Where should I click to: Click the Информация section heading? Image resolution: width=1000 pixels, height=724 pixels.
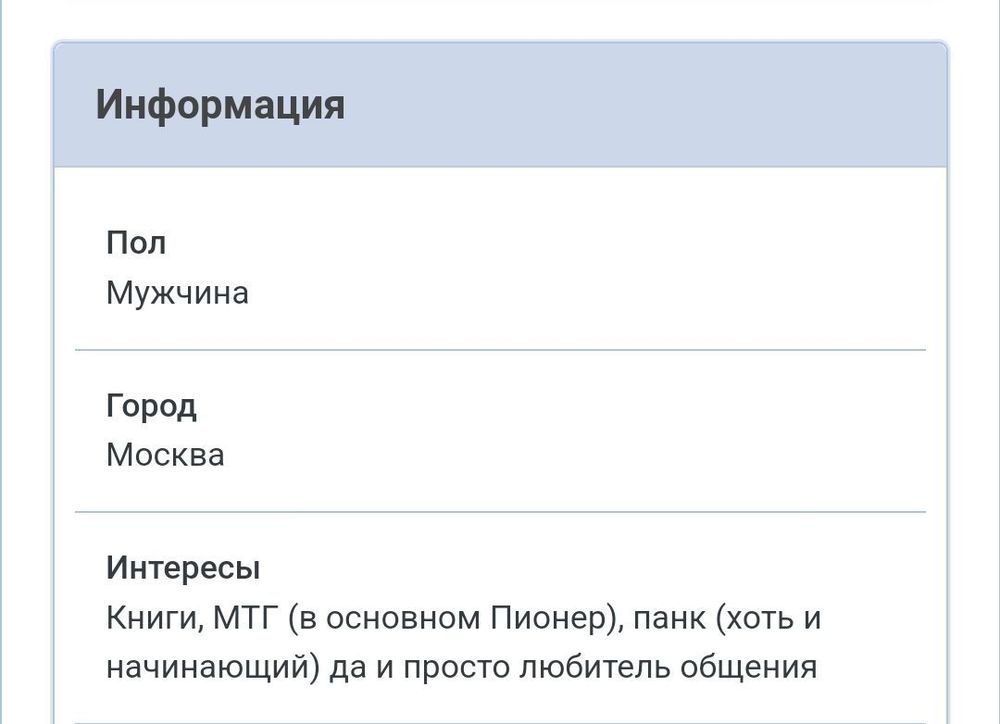pos(220,105)
